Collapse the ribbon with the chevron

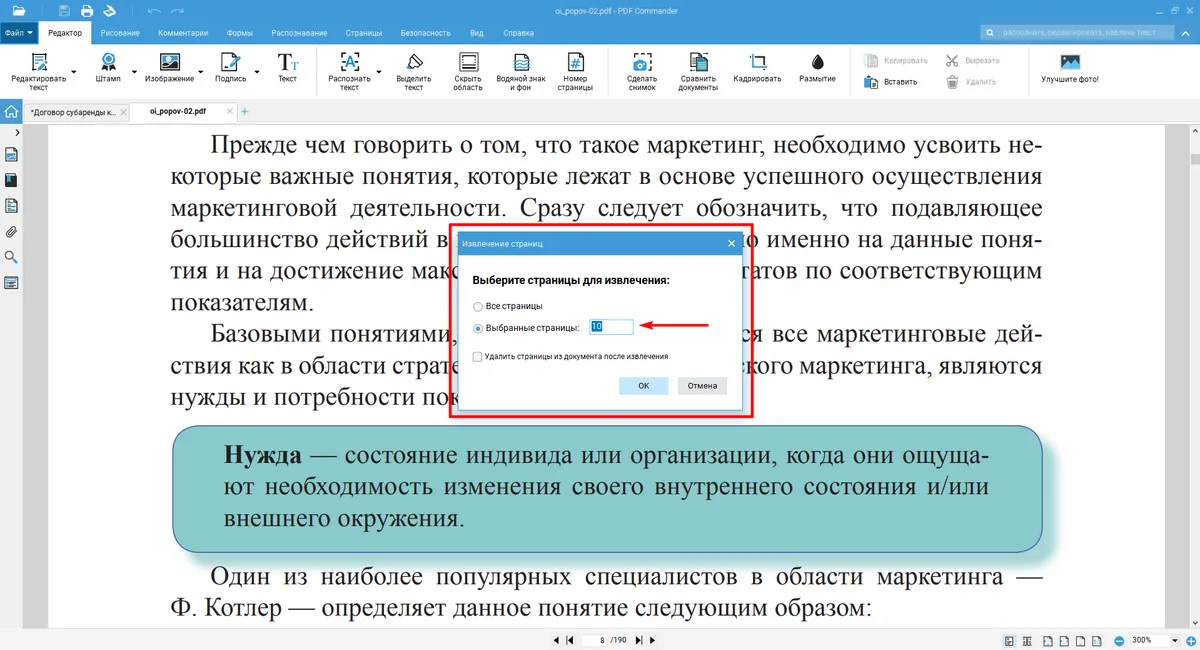coord(1188,33)
